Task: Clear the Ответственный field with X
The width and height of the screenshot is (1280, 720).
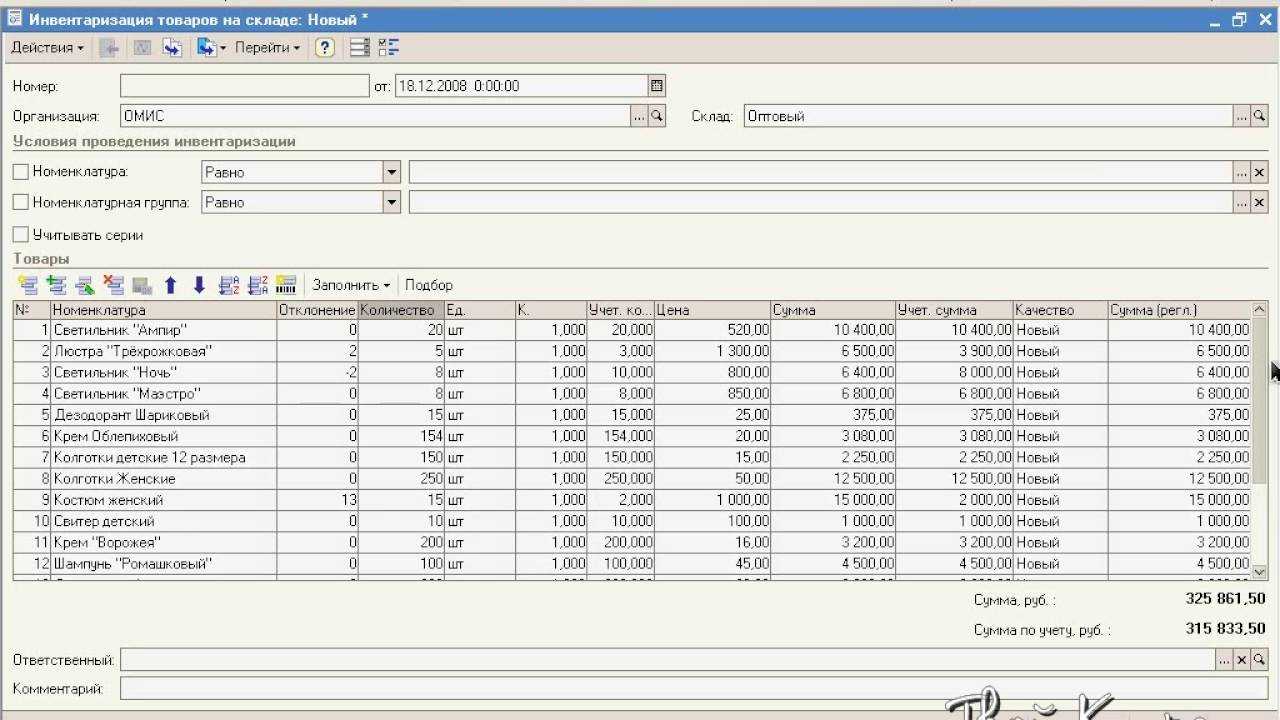Action: pos(1242,660)
